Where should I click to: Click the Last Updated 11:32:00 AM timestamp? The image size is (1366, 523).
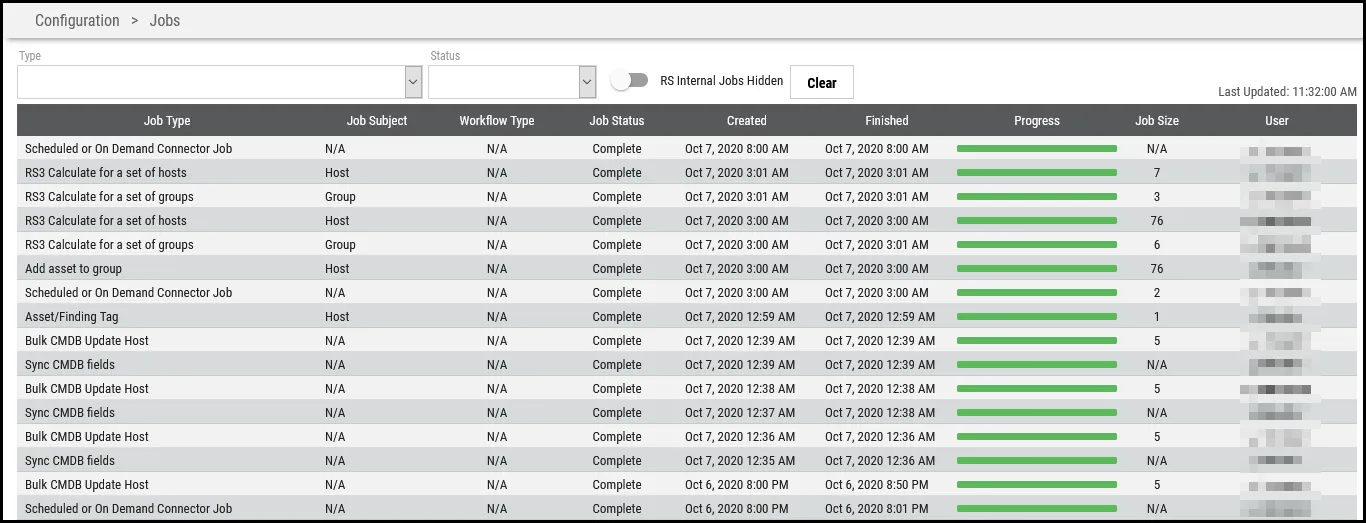point(1288,92)
